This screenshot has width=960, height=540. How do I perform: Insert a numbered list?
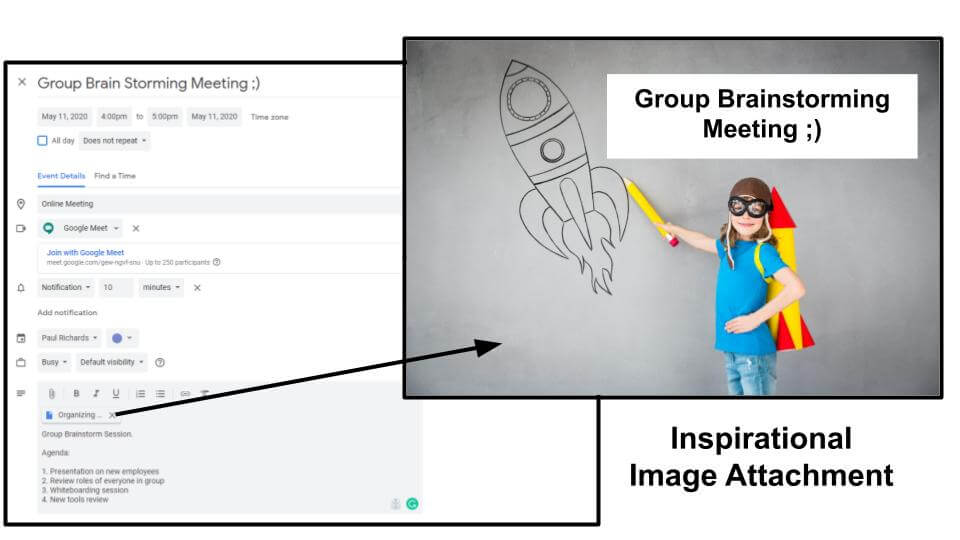140,394
